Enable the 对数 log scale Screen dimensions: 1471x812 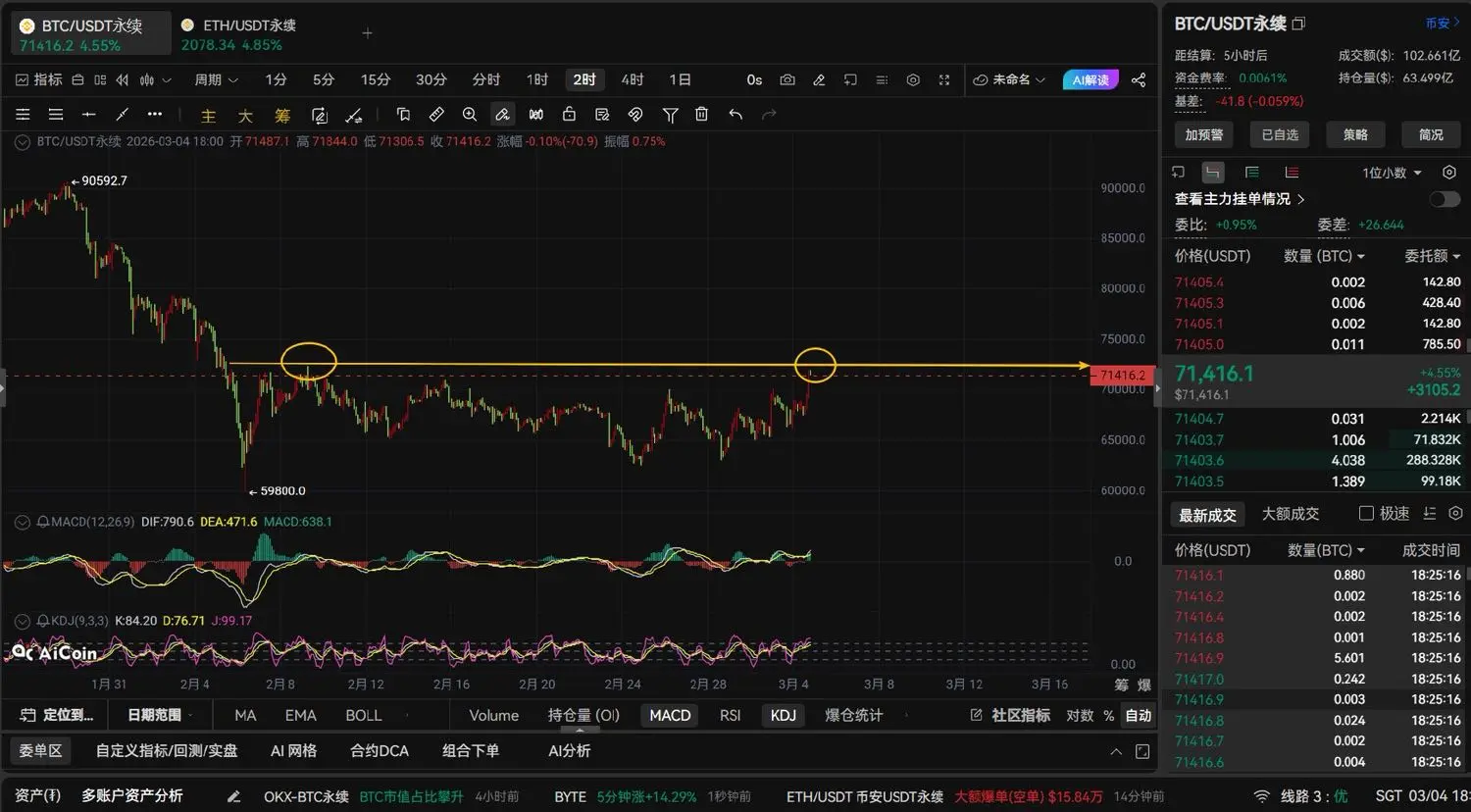pyautogui.click(x=1080, y=716)
